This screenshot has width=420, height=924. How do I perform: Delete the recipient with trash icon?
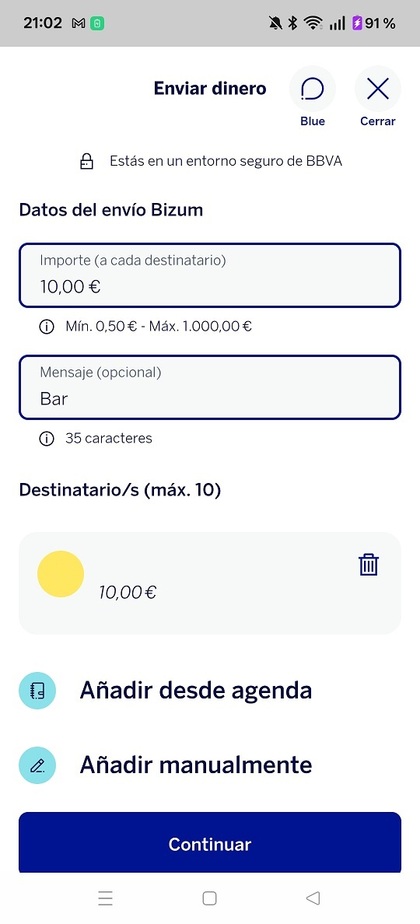point(369,565)
